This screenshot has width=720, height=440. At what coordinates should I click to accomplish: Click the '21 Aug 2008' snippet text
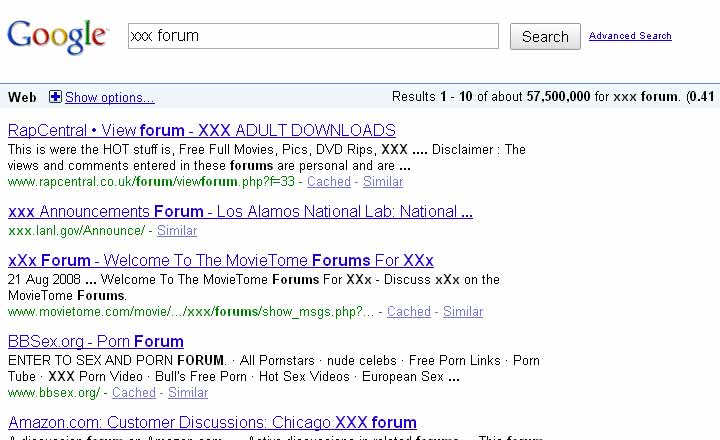(x=44, y=279)
